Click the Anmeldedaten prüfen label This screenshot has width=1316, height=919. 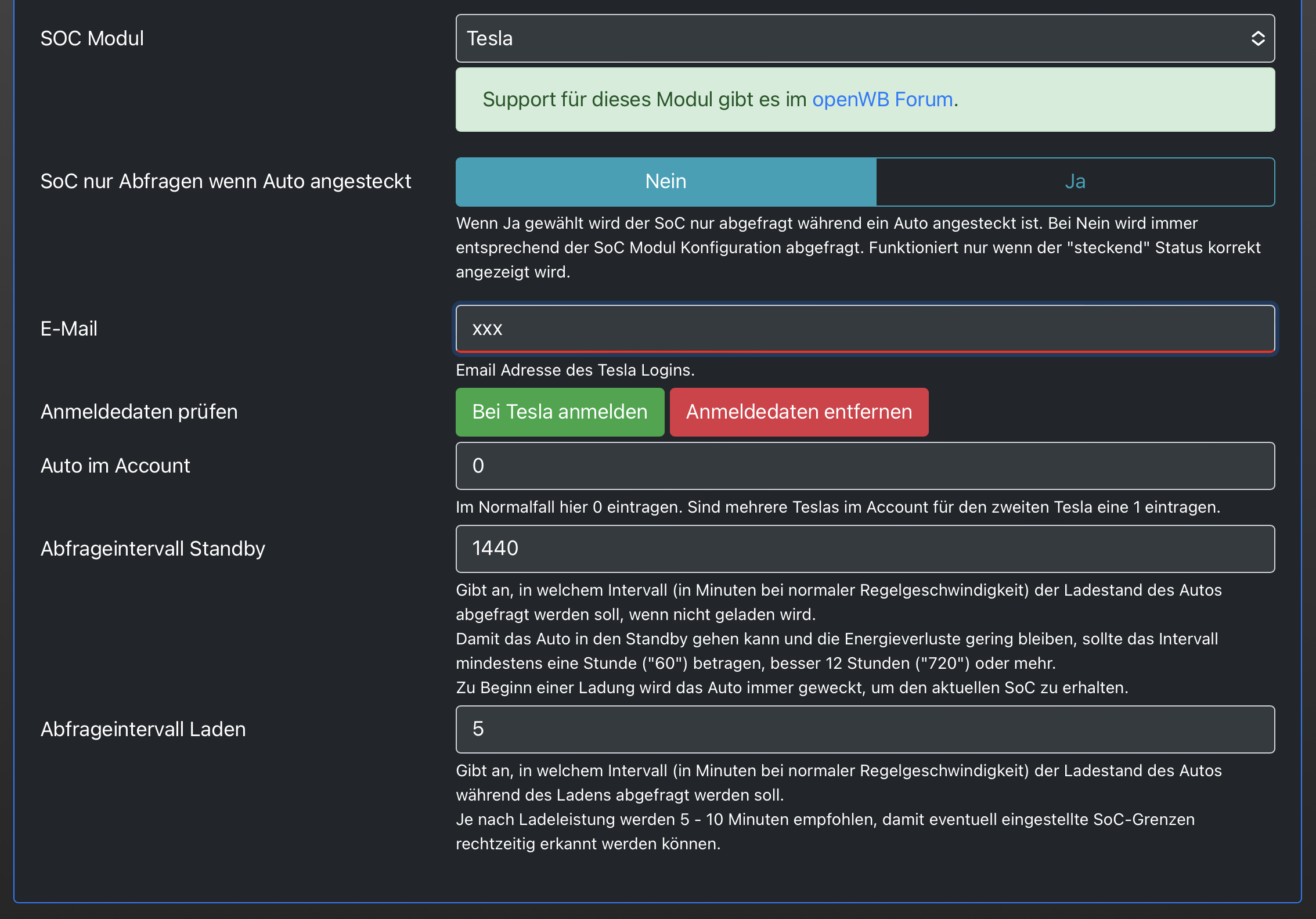[x=139, y=412]
